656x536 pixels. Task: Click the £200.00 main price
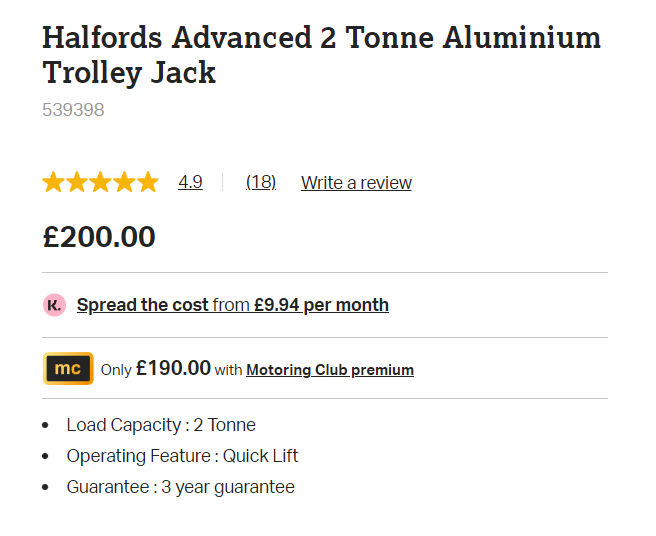[x=99, y=237]
